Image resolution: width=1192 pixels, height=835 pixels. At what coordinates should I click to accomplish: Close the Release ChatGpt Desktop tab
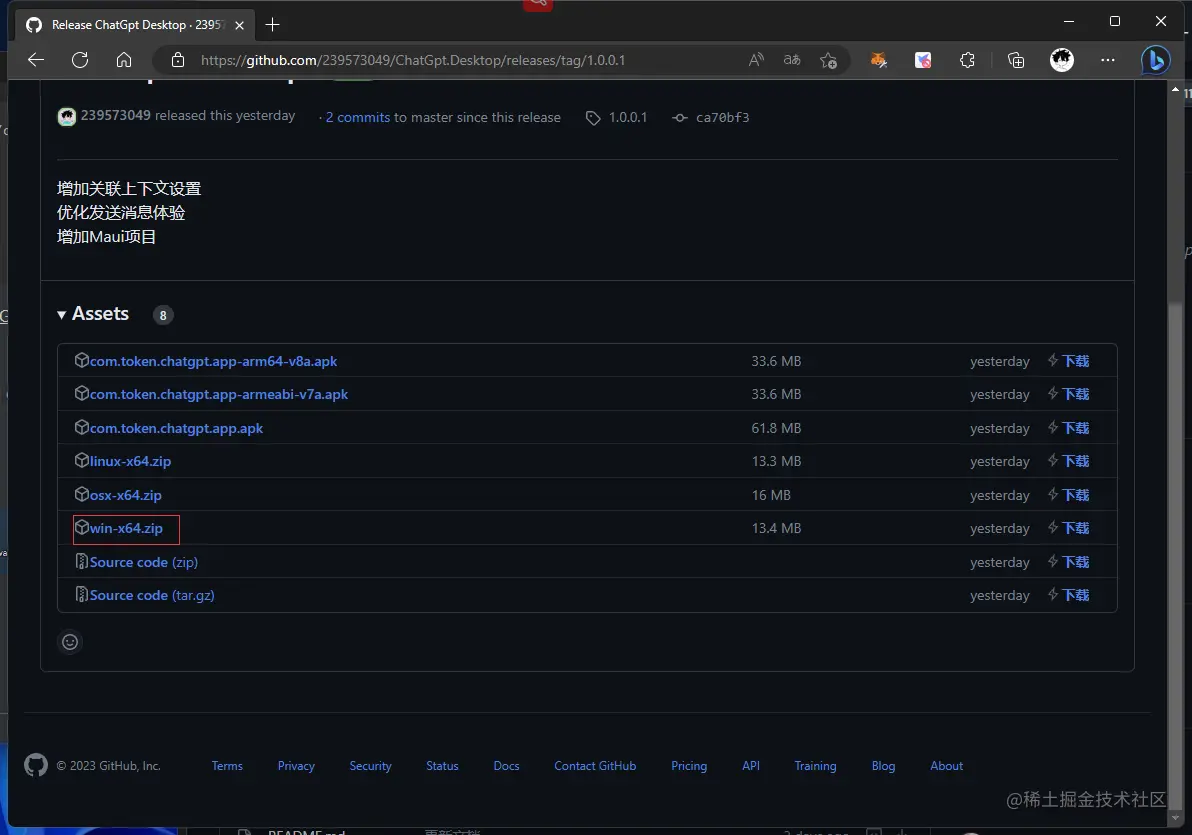[239, 25]
